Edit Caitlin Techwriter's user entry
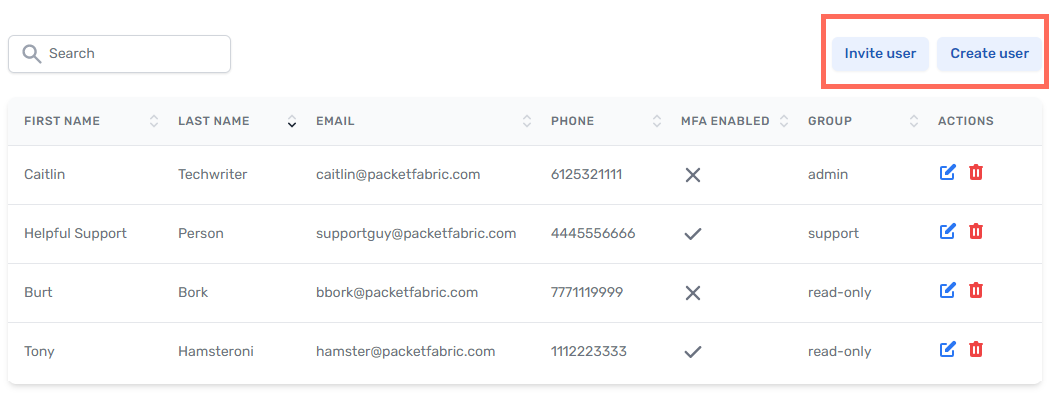This screenshot has width=1049, height=395. [947, 173]
